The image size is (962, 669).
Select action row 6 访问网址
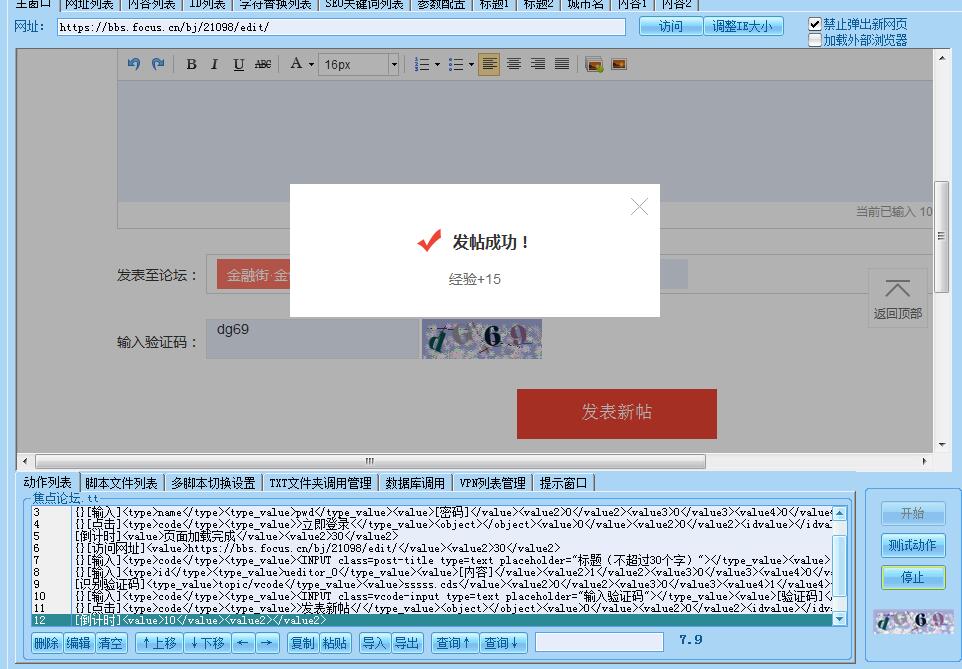coord(431,548)
